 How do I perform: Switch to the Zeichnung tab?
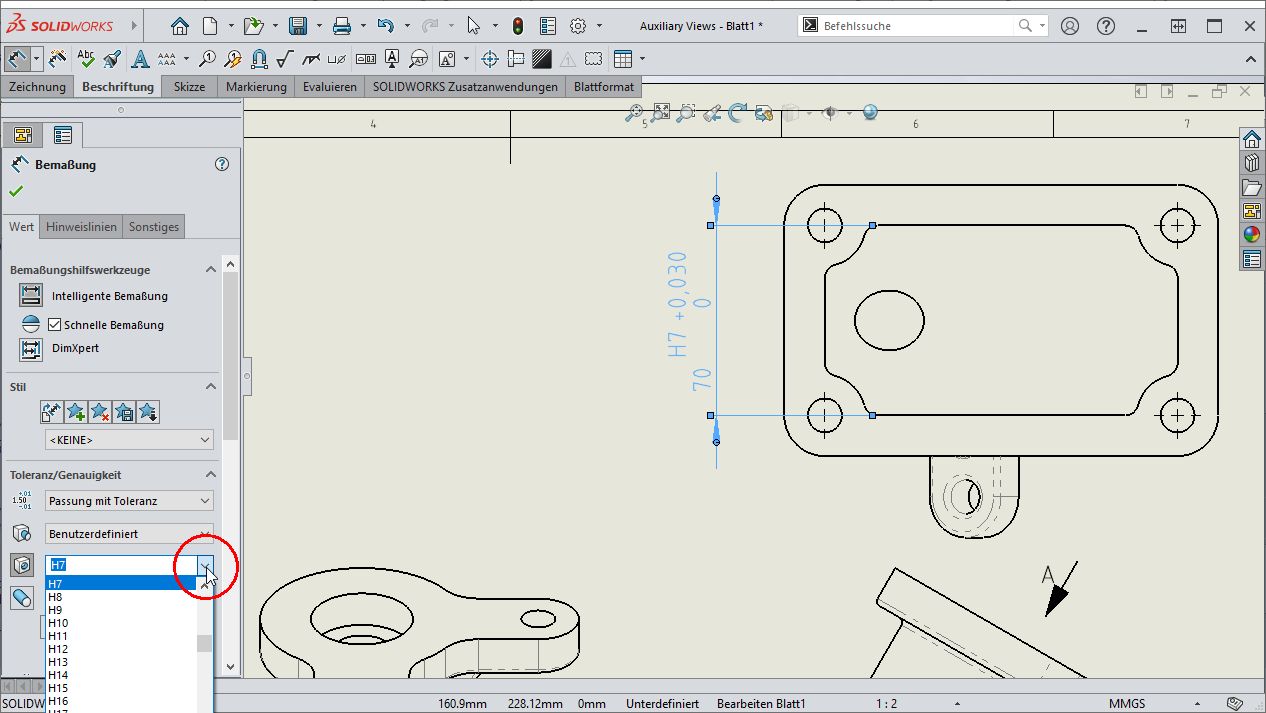[37, 87]
